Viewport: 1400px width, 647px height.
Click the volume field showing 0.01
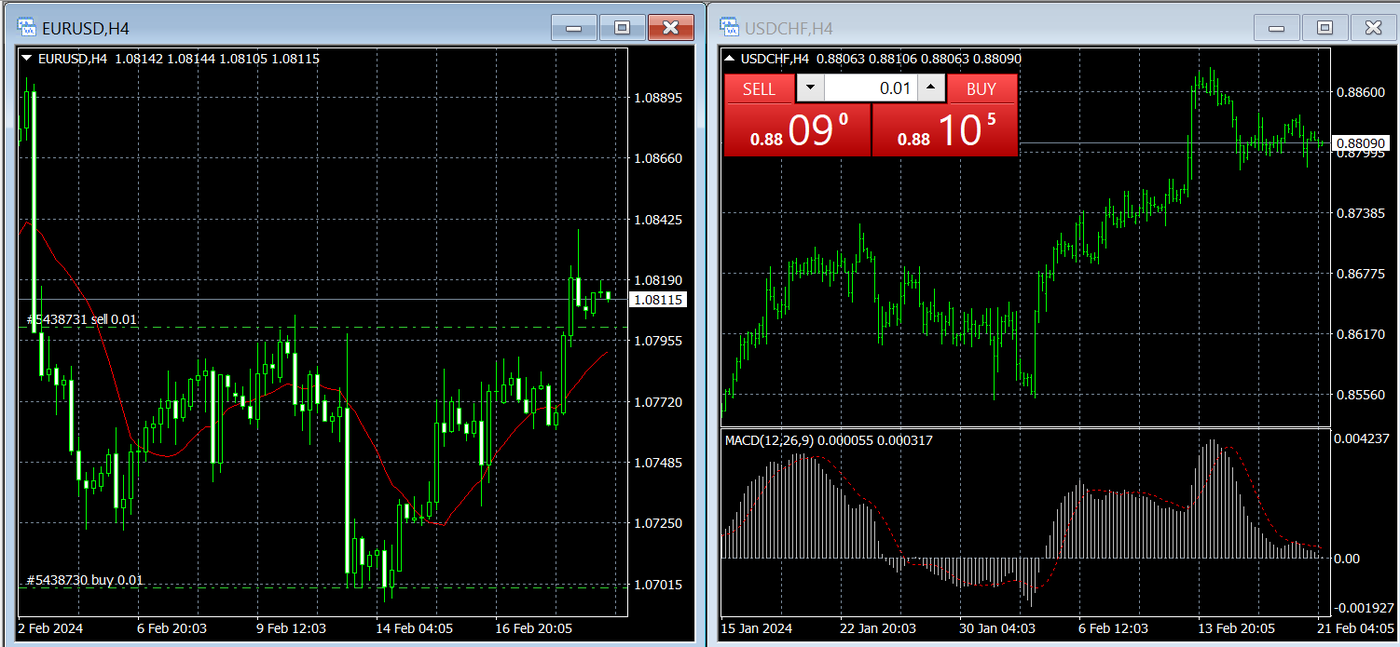point(871,89)
